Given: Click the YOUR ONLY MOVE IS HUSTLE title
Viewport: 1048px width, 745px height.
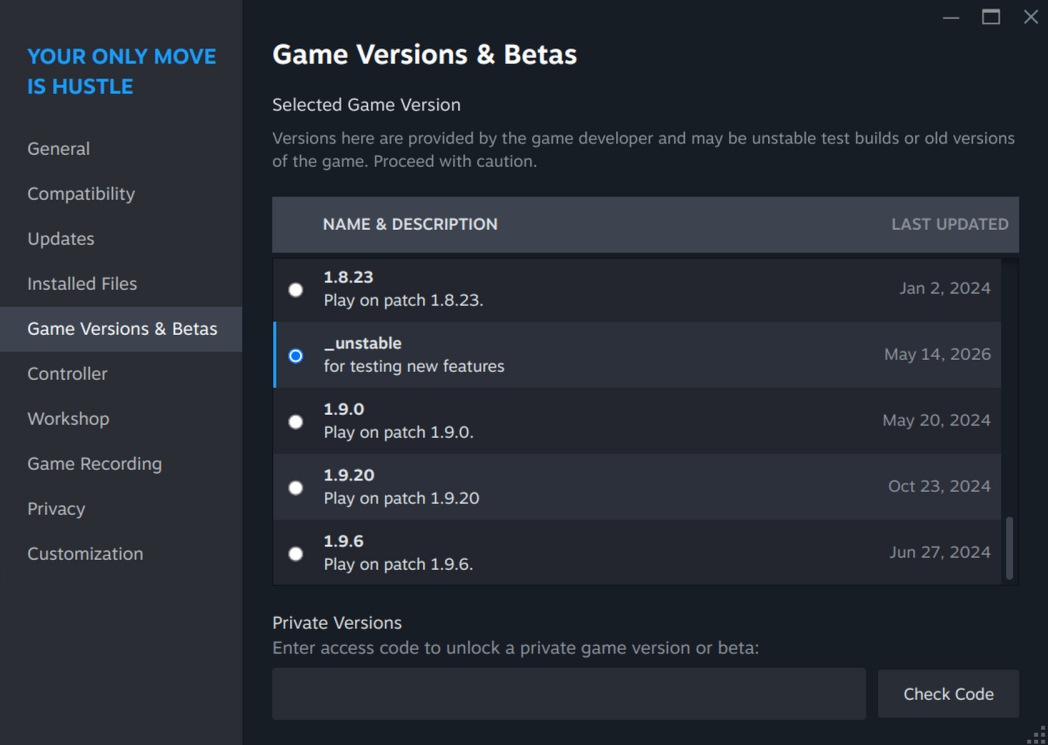Looking at the screenshot, I should coord(122,71).
